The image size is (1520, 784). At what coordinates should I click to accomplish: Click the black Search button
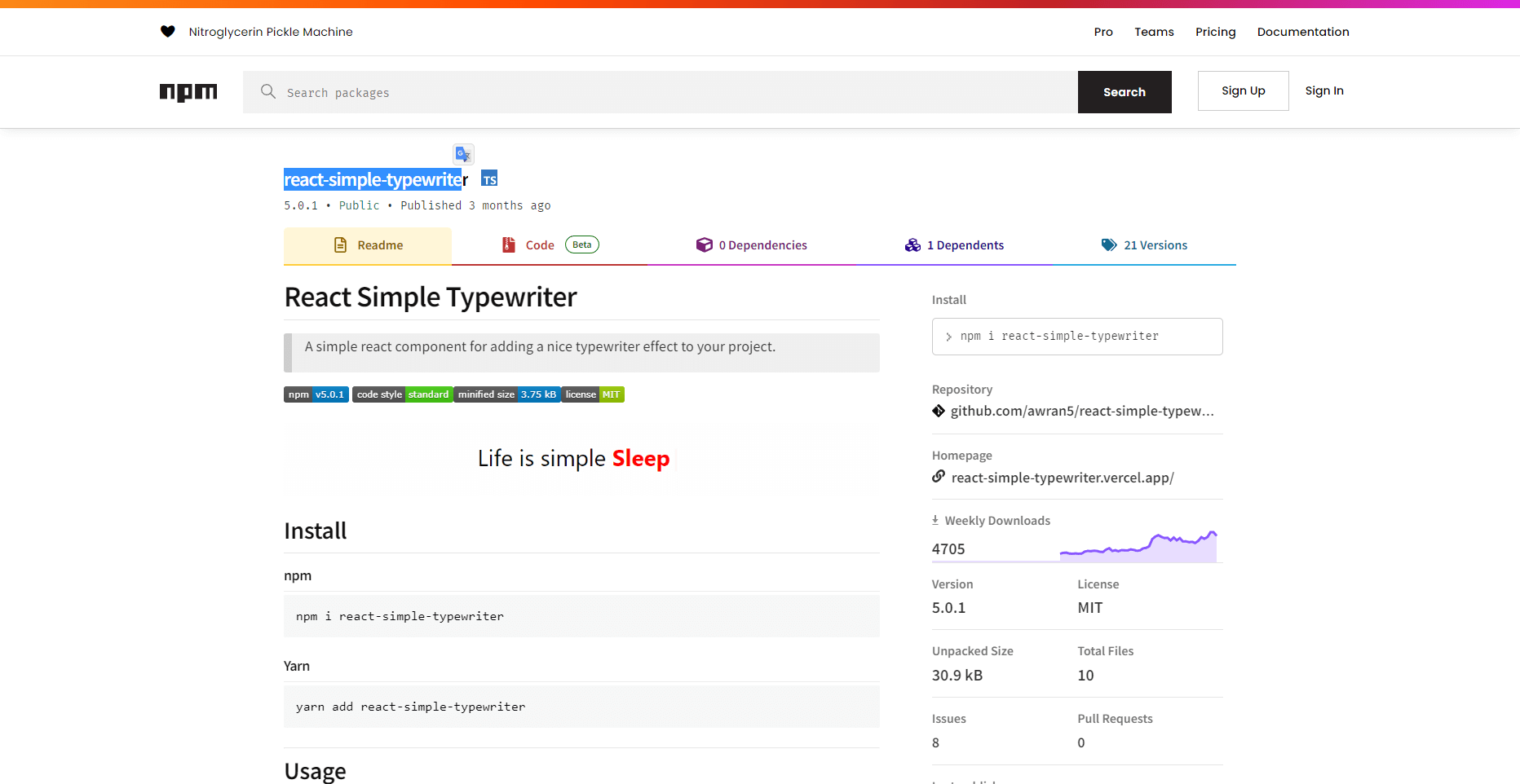pyautogui.click(x=1125, y=92)
